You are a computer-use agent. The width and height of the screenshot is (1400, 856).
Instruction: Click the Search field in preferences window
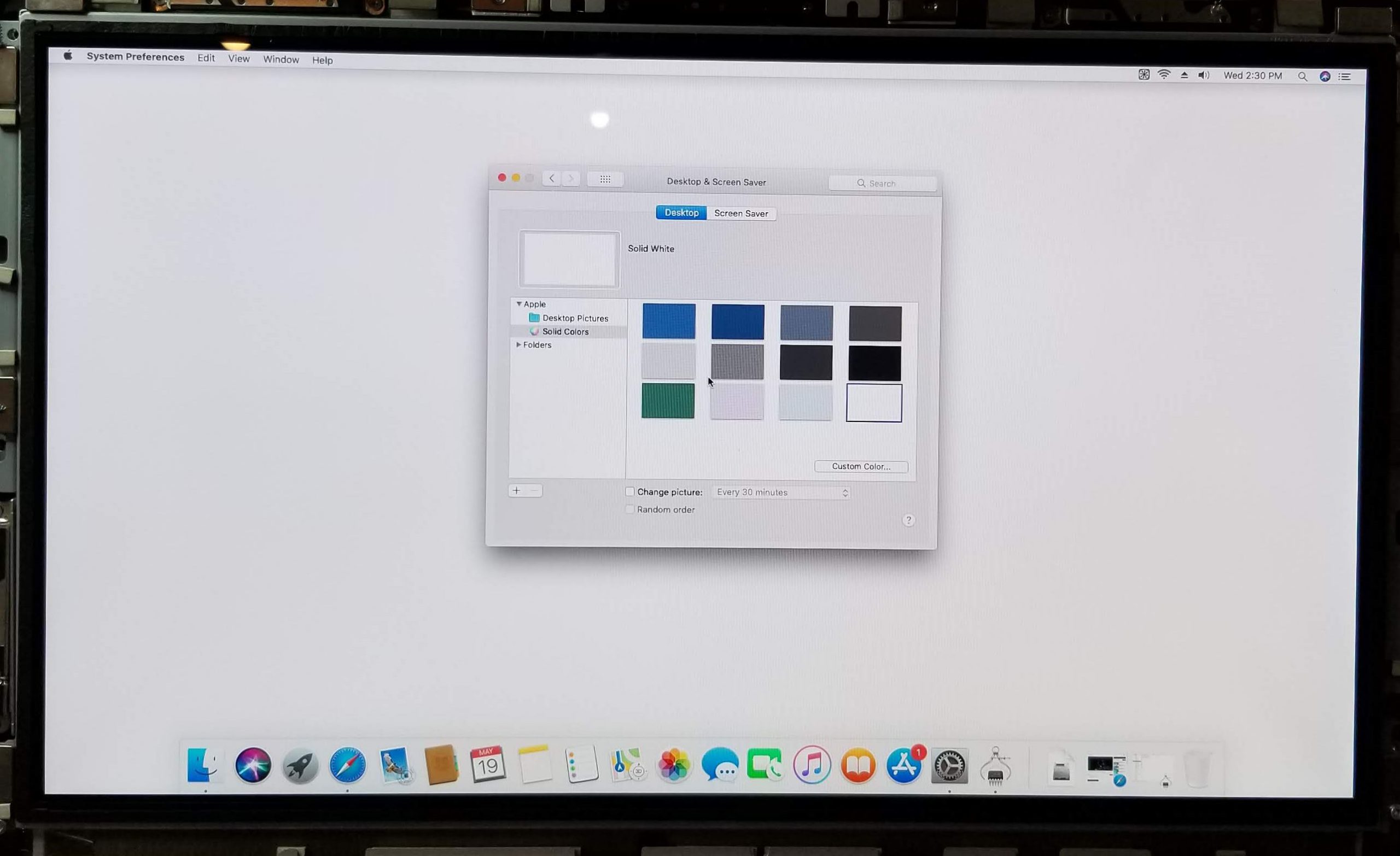tap(883, 184)
